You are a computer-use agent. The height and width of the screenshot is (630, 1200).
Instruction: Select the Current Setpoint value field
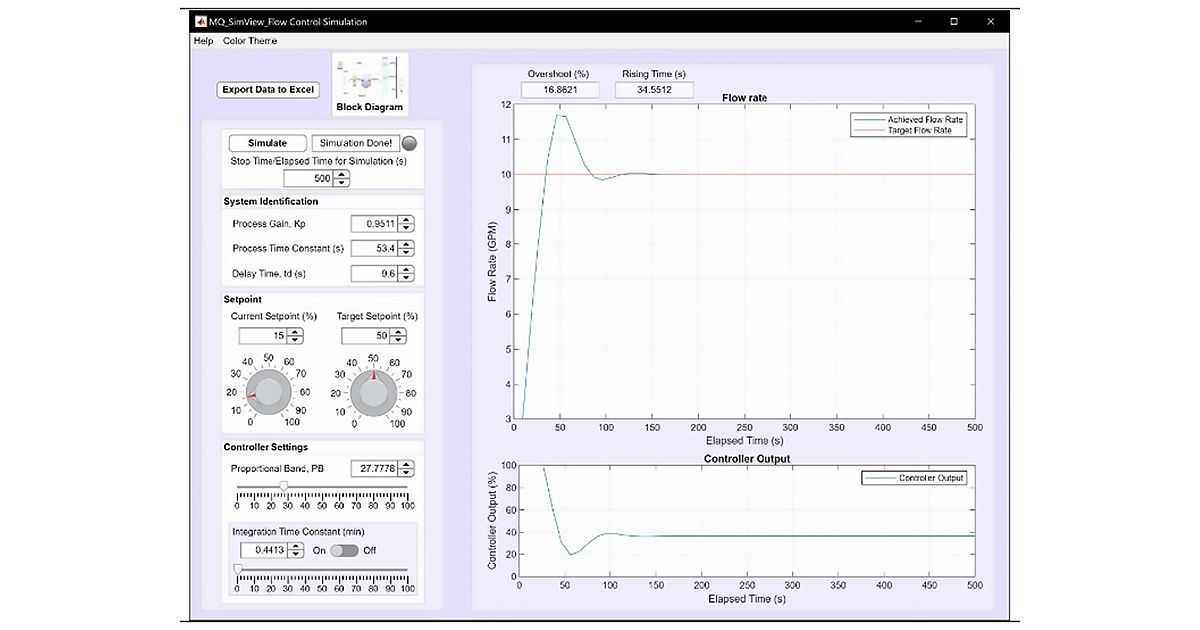[264, 335]
